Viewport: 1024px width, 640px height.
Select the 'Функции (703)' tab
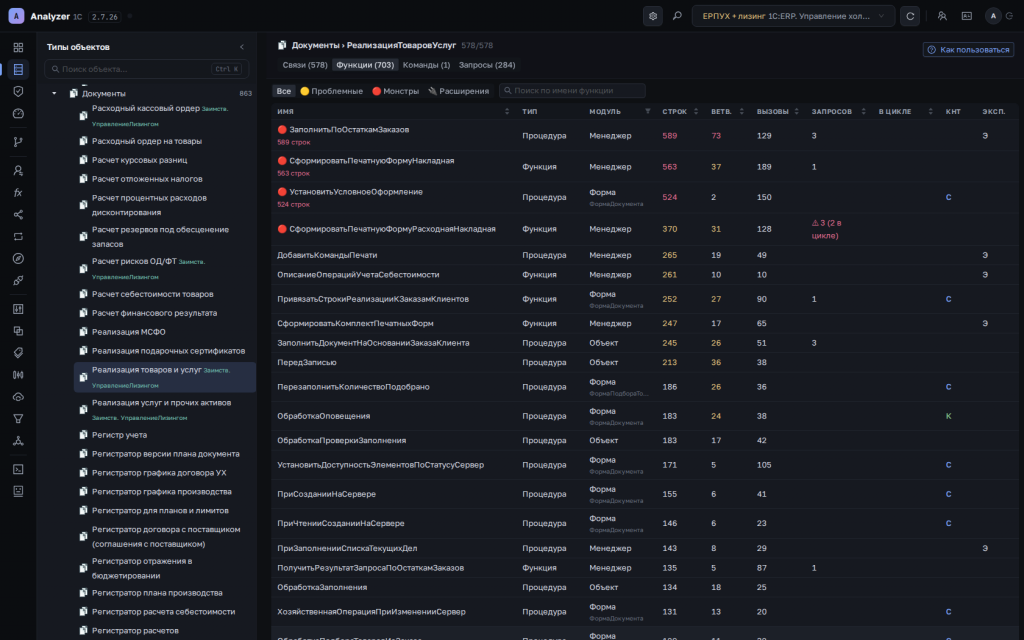[x=365, y=65]
